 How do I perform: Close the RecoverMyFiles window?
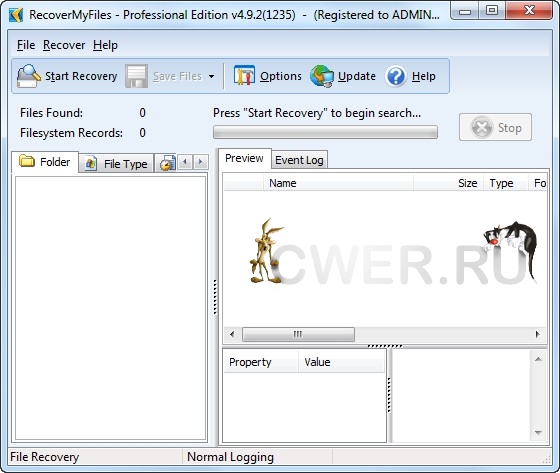[529, 11]
